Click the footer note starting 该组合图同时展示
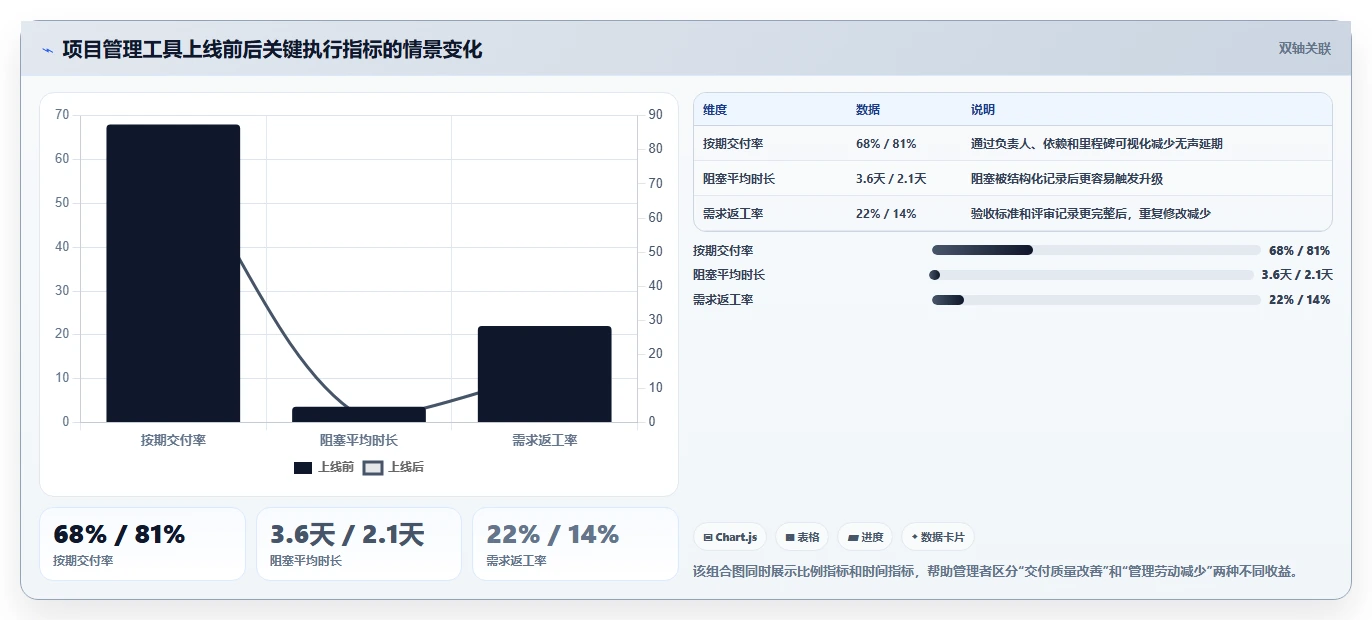The image size is (1372, 620). point(995,571)
